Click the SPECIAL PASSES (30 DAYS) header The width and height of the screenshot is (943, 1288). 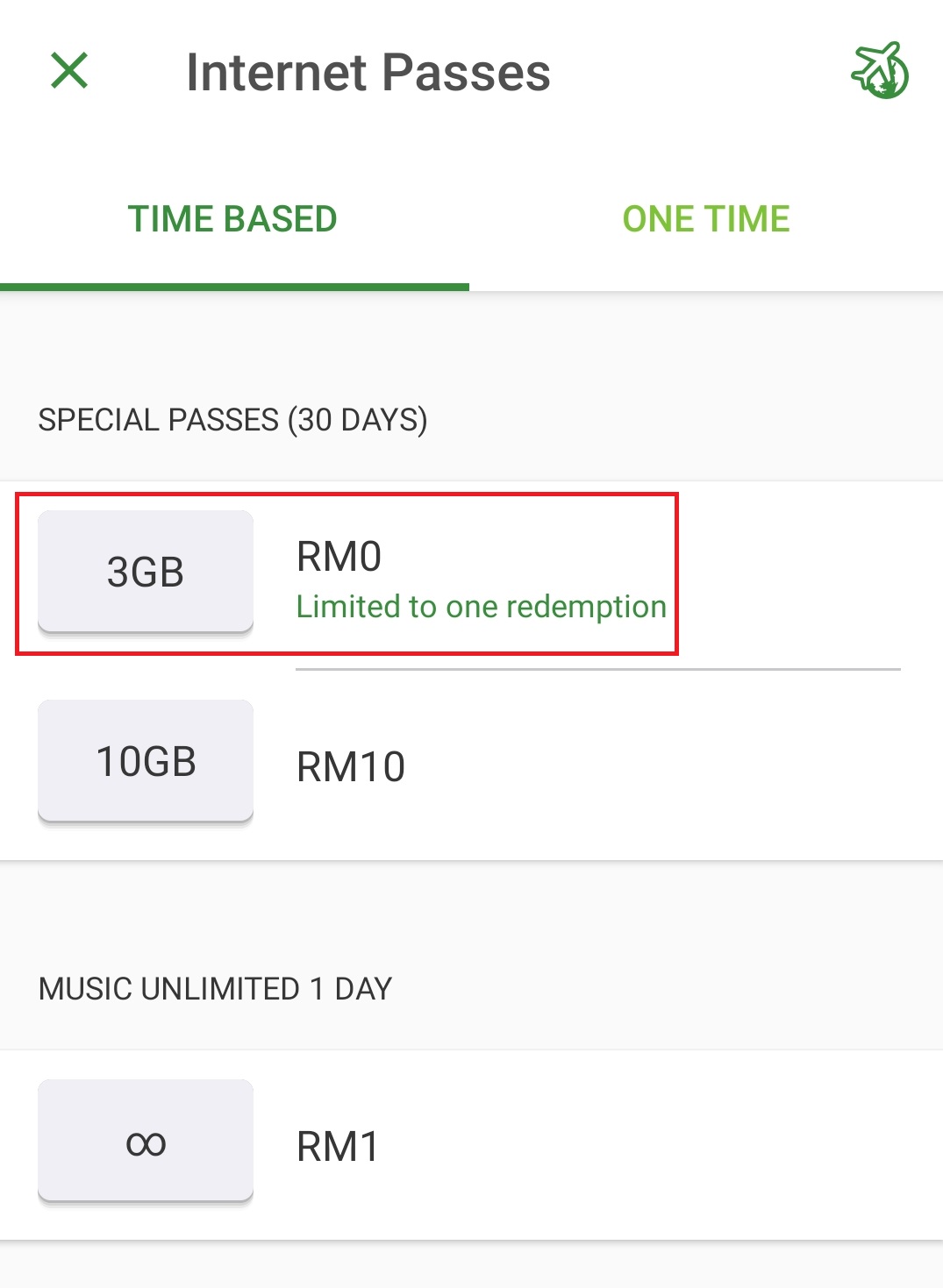coord(232,420)
